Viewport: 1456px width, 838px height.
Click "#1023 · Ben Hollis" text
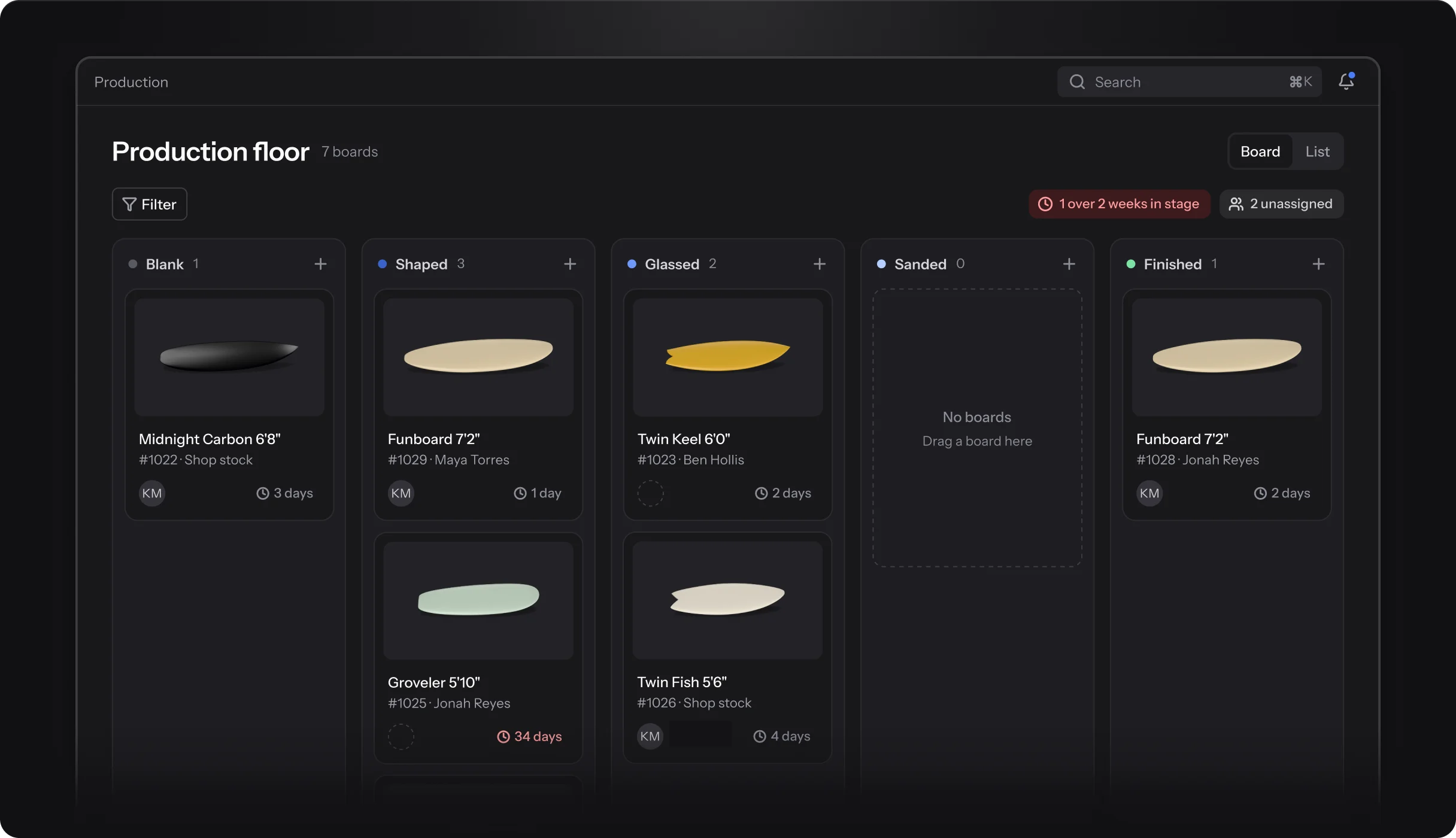(690, 460)
